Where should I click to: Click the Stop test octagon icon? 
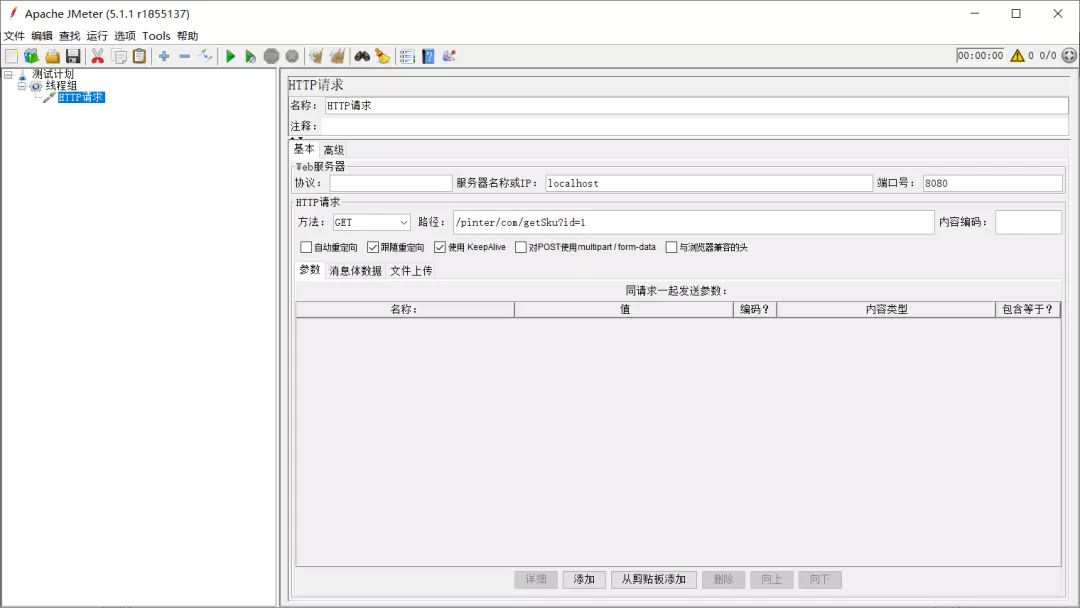271,56
